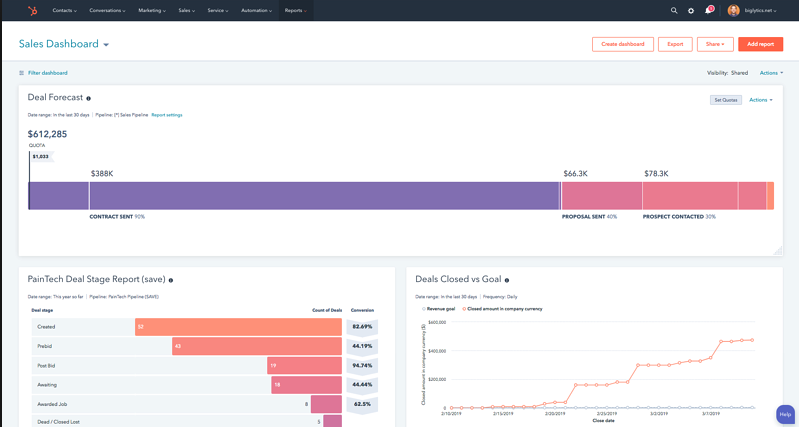The width and height of the screenshot is (799, 427).
Task: Click the Add report button
Action: tap(760, 44)
